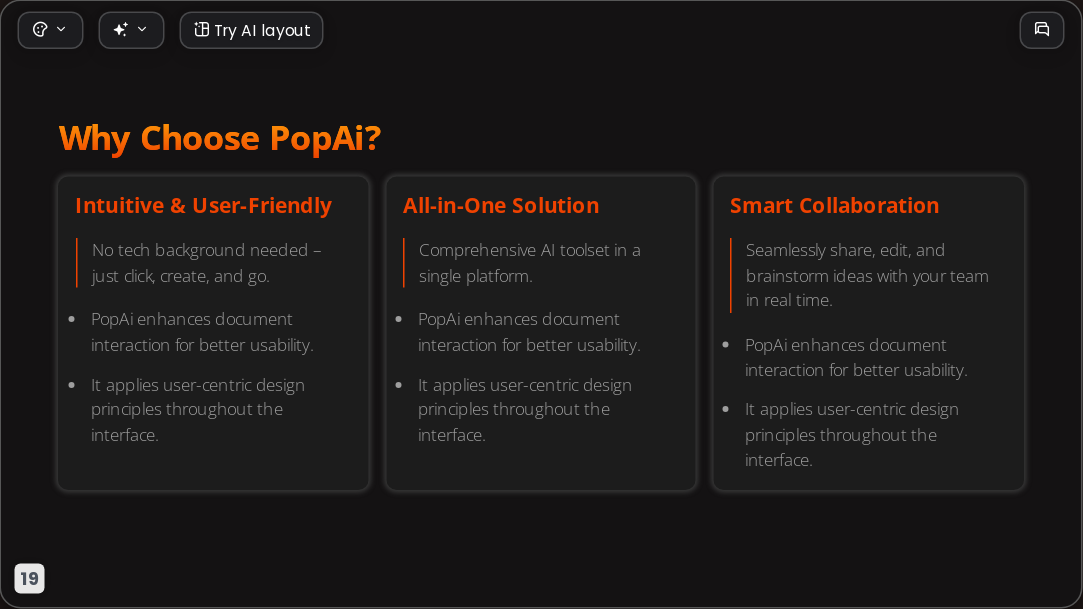Click the second bullet in Smart Collaboration card
Viewport: 1083px width, 609px height.
coord(852,434)
